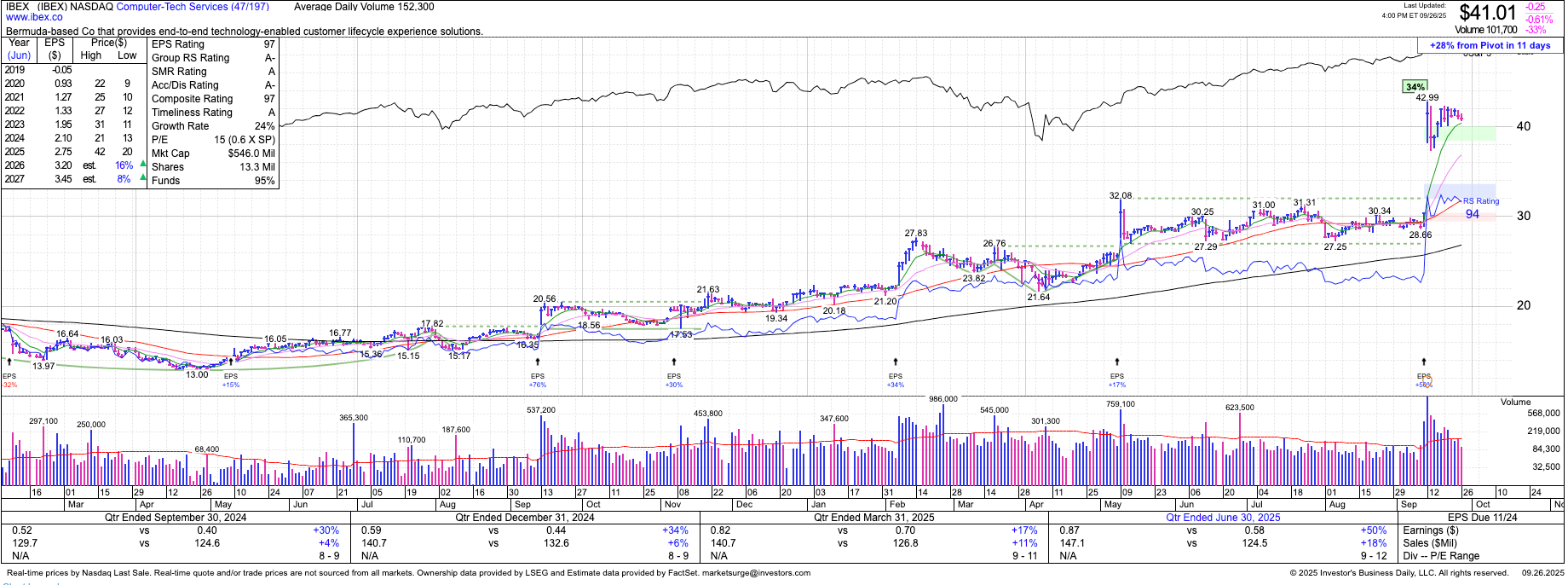The width and height of the screenshot is (1568, 585).
Task: Click the blue (Jun) fiscal year label
Action: [x=19, y=55]
